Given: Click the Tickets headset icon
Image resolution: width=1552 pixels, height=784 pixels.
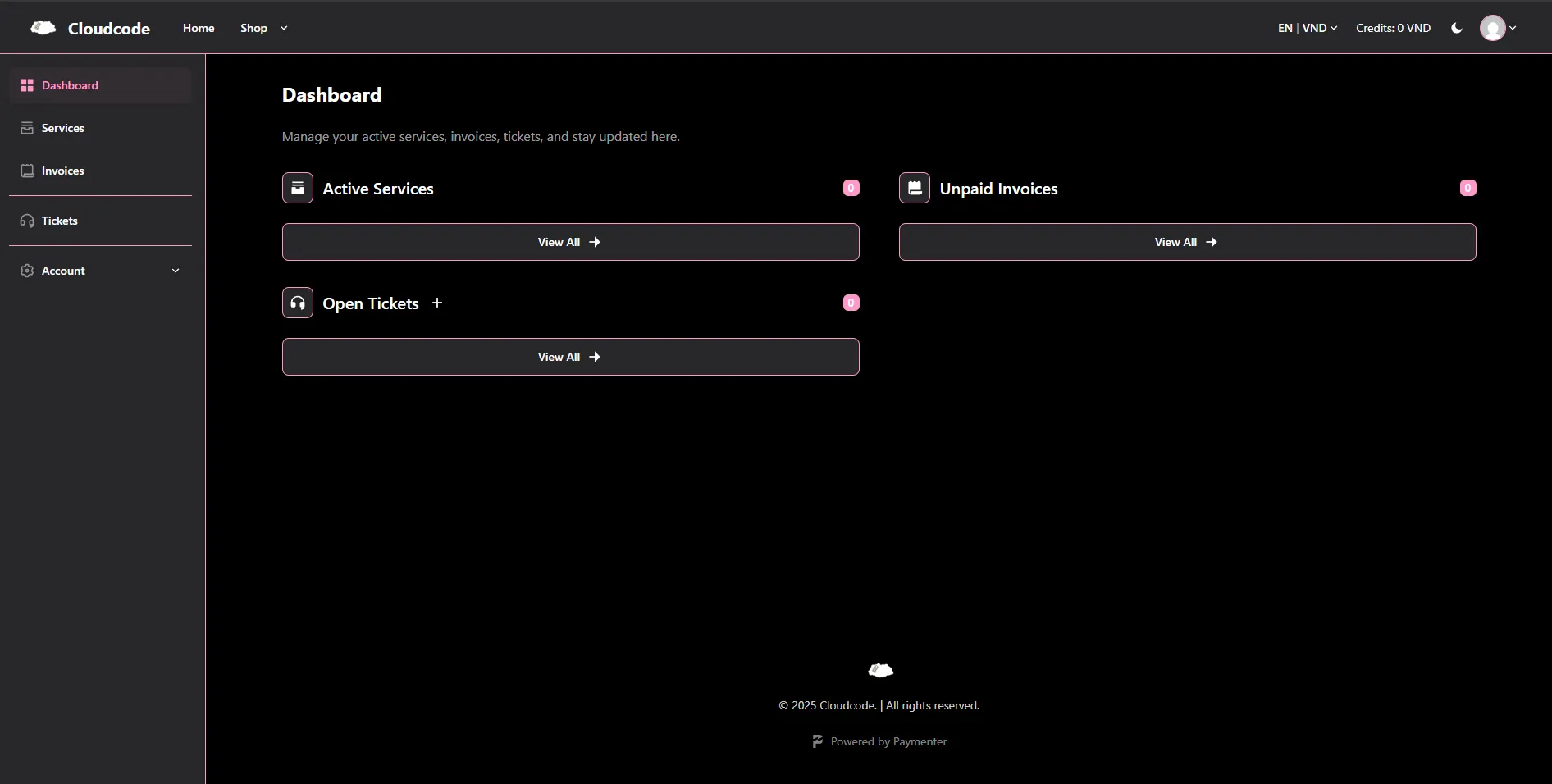Looking at the screenshot, I should pyautogui.click(x=27, y=220).
